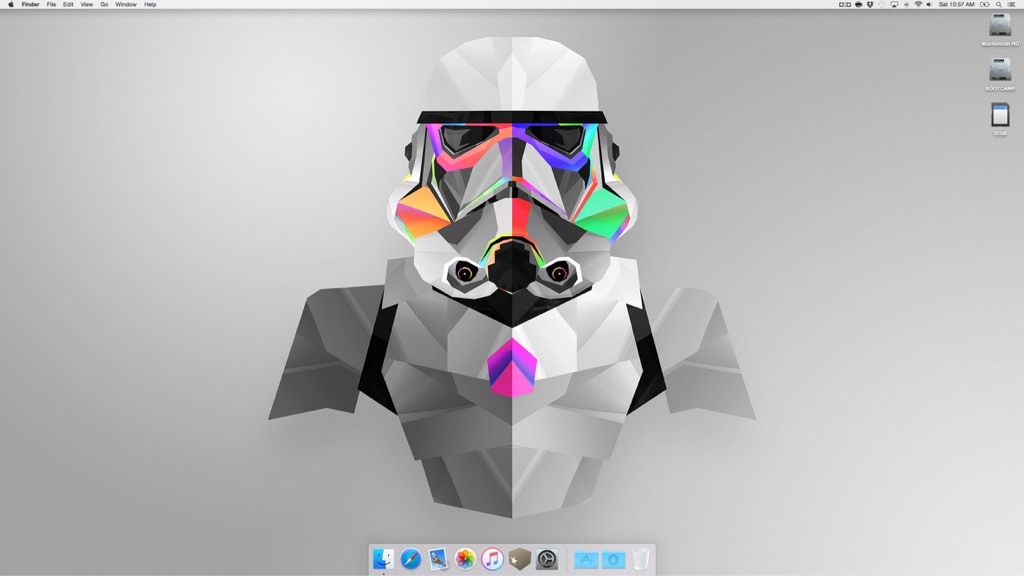Launch Photos from the Dock

tap(465, 559)
